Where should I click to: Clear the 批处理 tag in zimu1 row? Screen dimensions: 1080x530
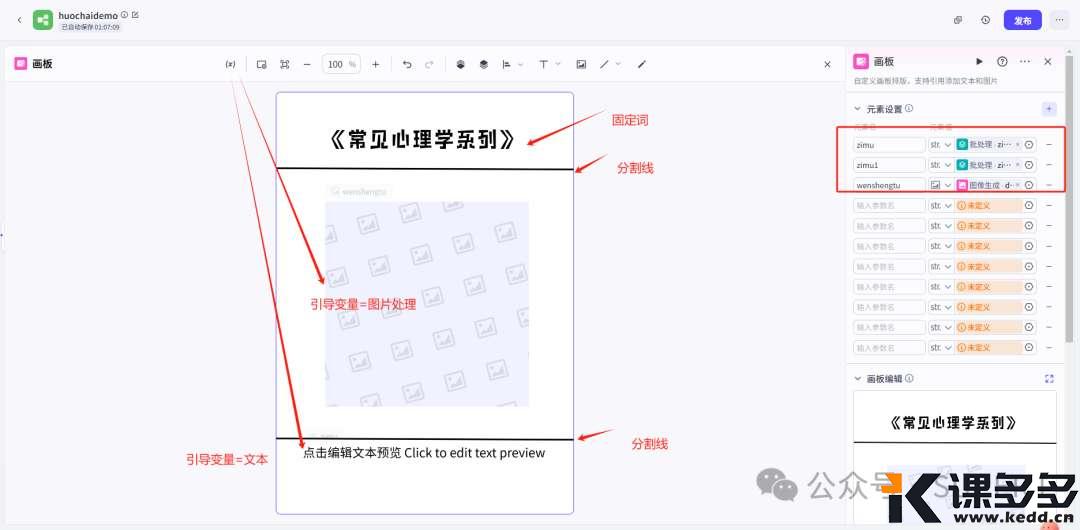(1018, 165)
